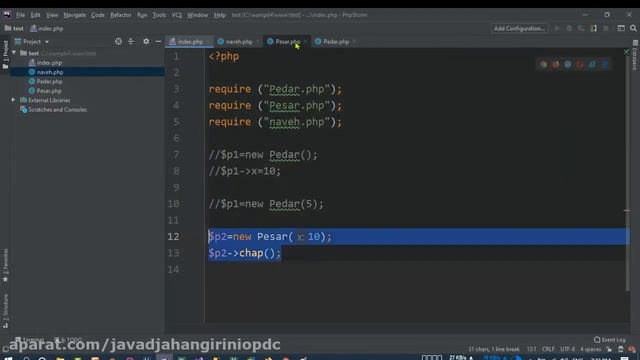Open Project panel settings gear
640x360 pixels.
click(146, 42)
